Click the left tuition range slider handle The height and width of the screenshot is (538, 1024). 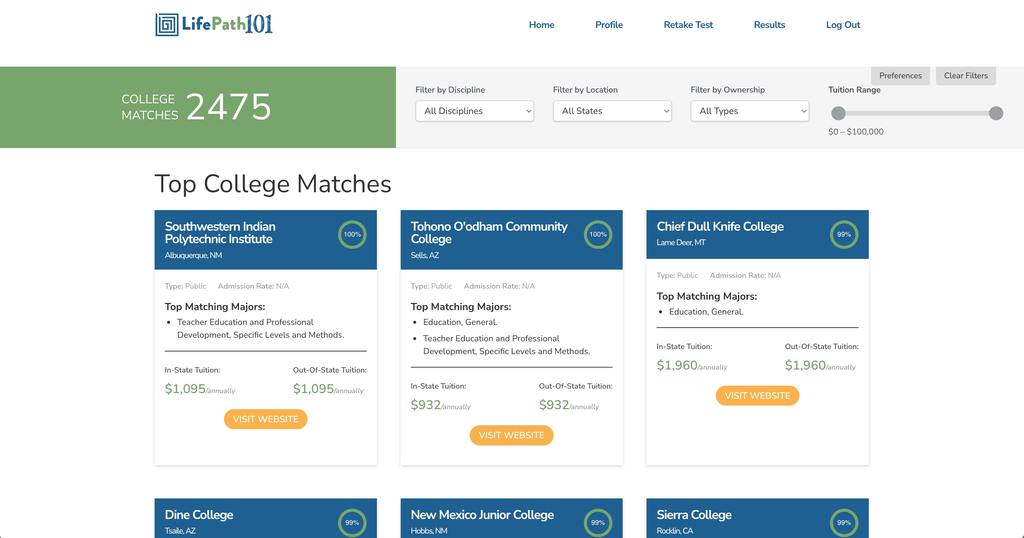838,114
